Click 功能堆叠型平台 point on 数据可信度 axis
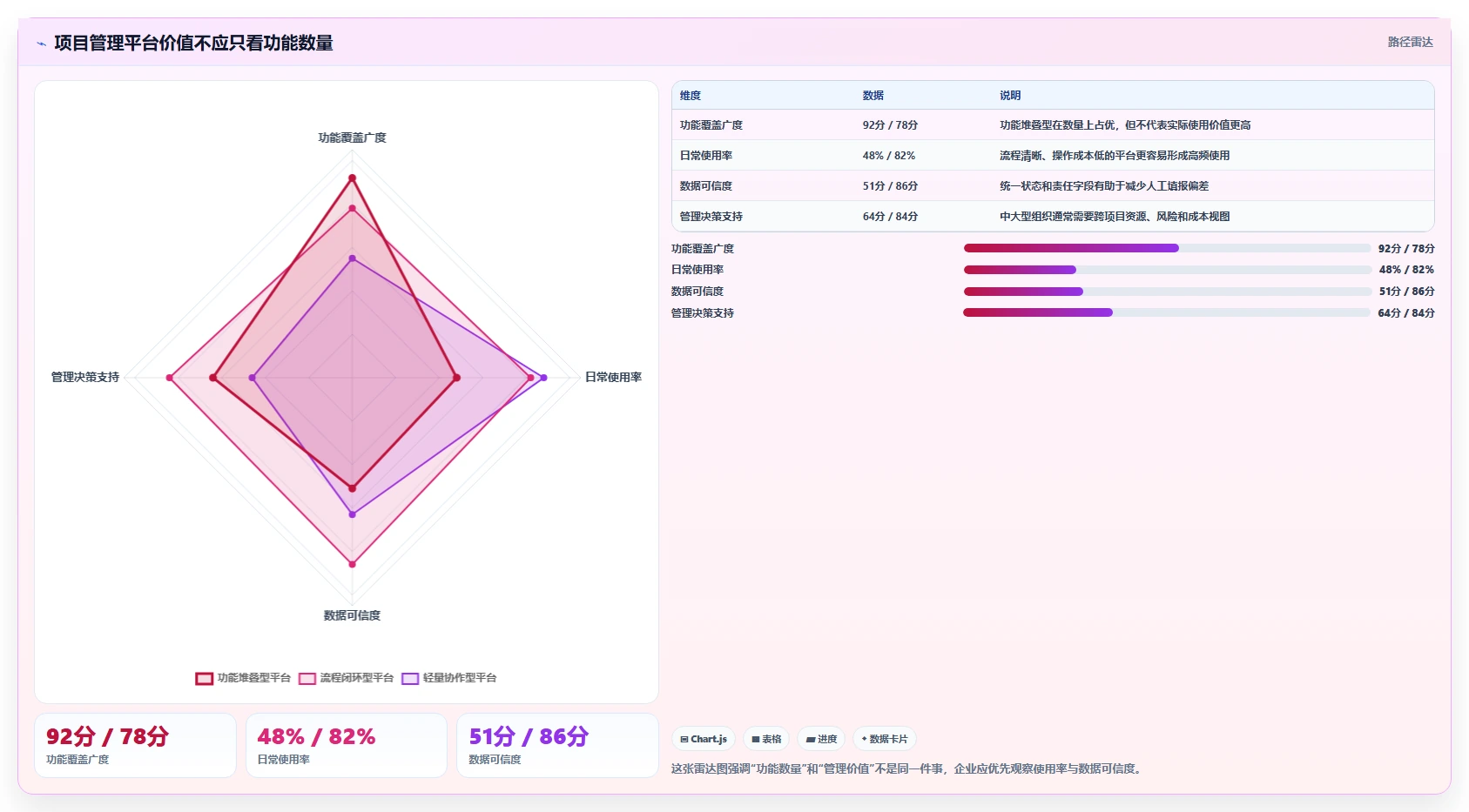This screenshot has height=812, width=1469. [x=352, y=488]
